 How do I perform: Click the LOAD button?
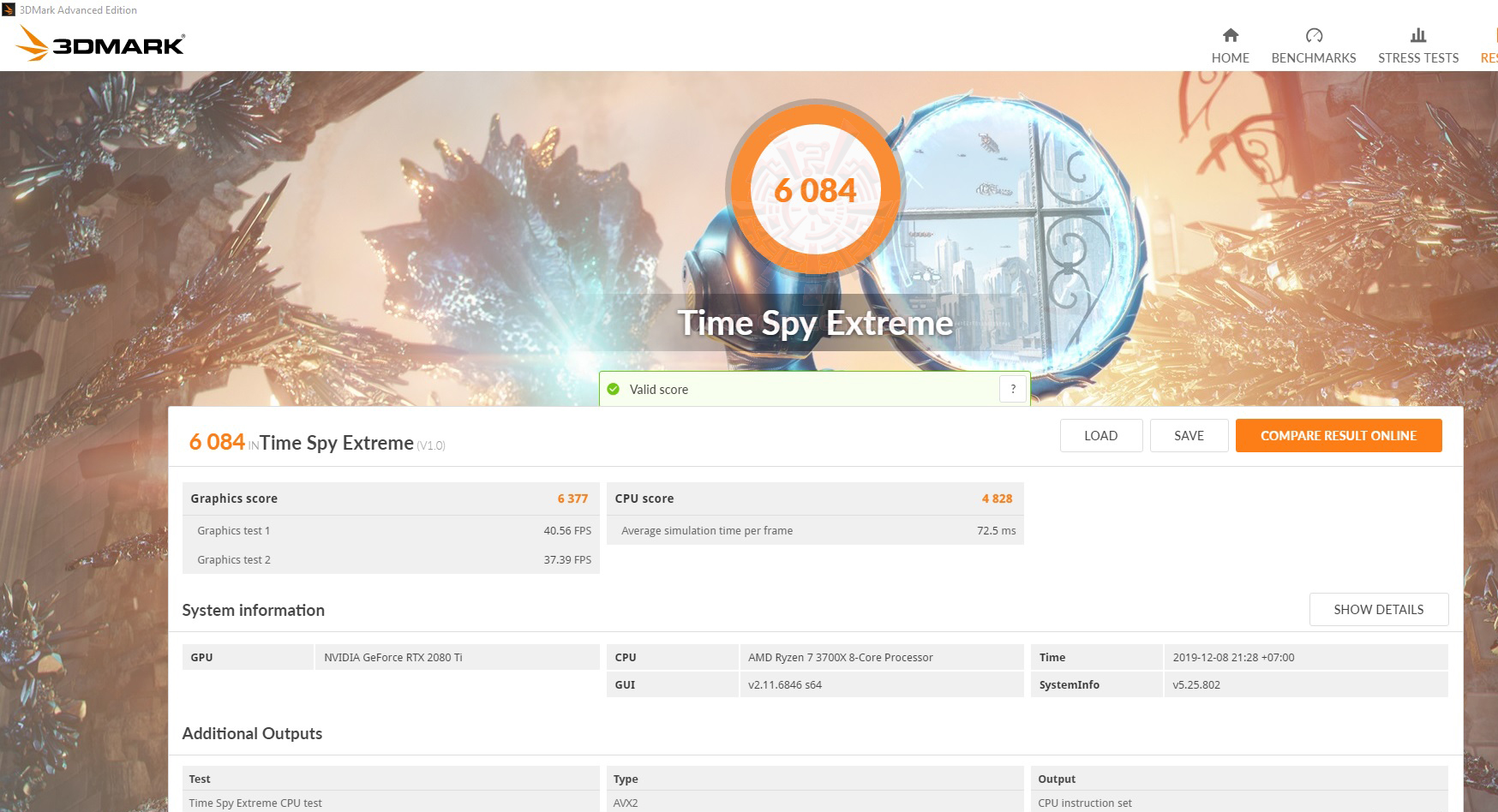(x=1100, y=435)
